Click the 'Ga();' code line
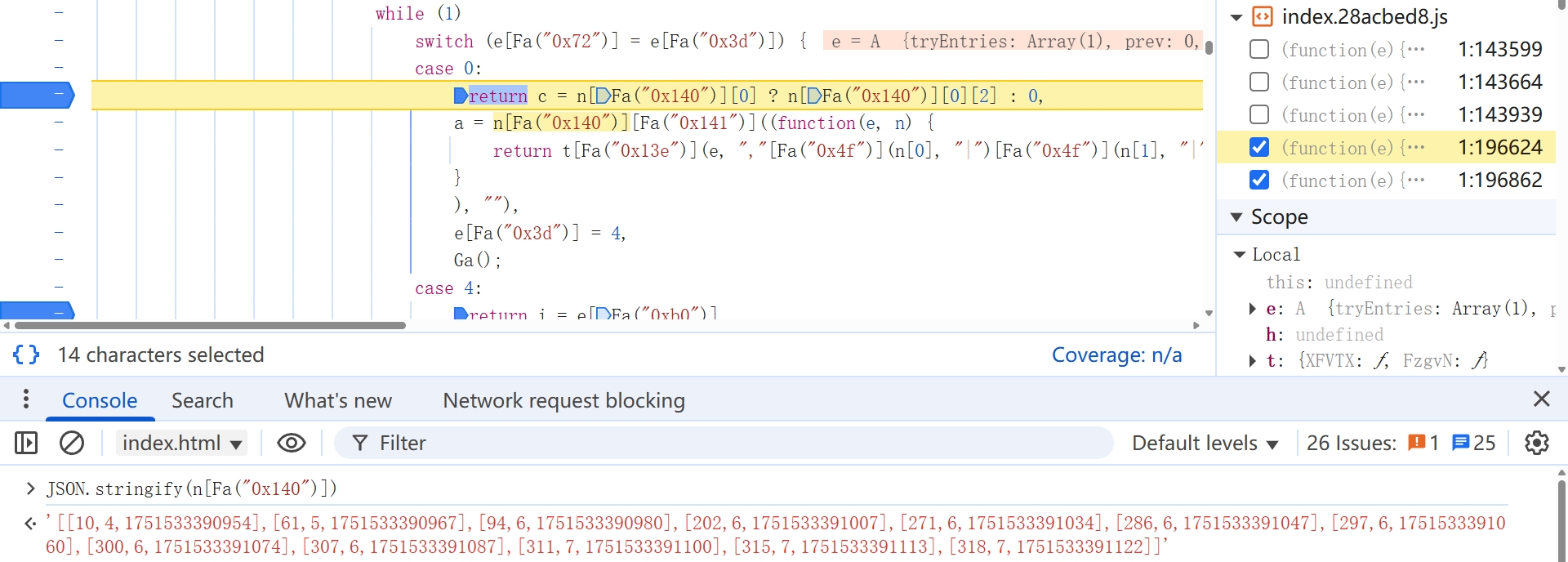1568x562 pixels. [478, 261]
